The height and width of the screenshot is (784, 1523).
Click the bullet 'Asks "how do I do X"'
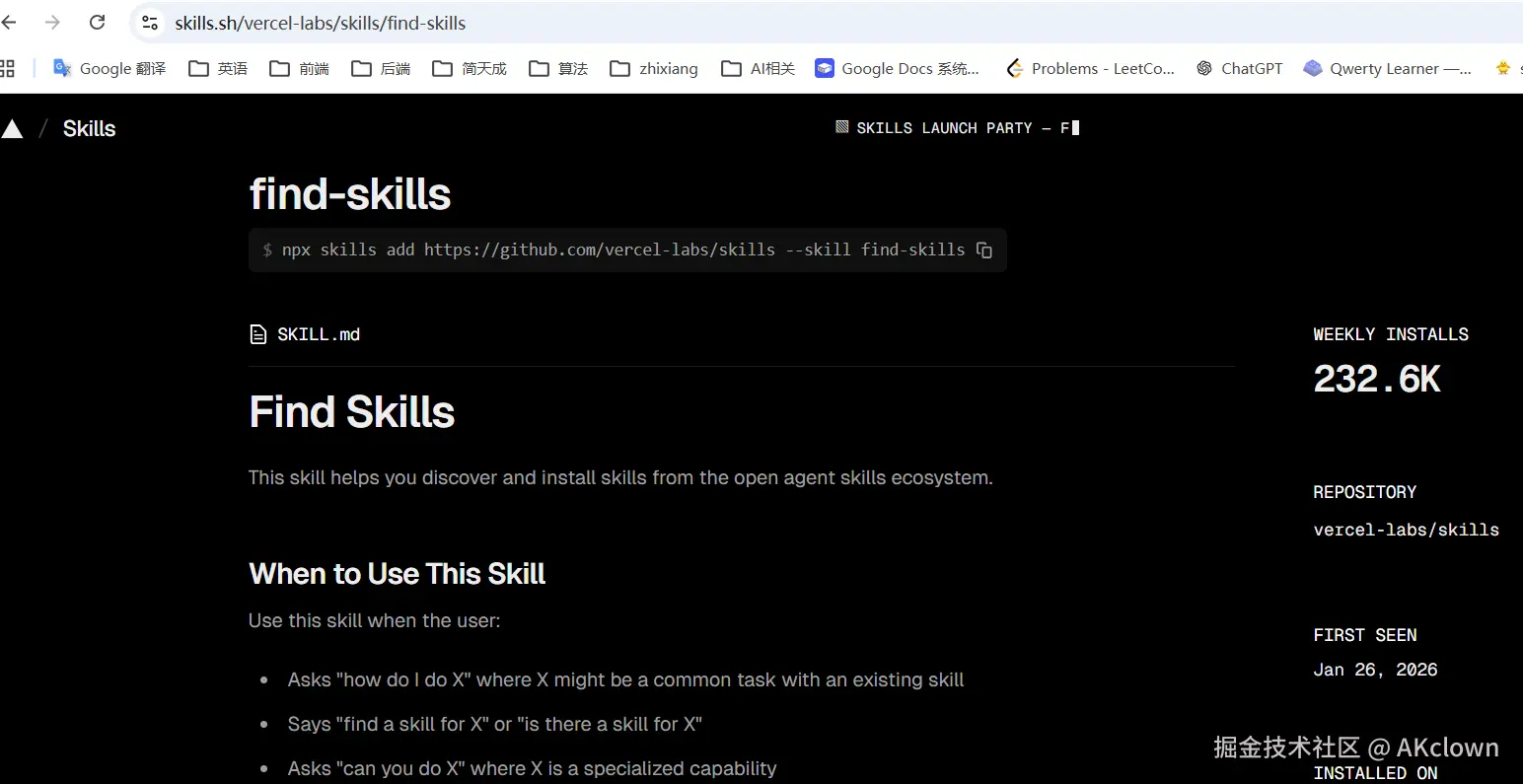point(625,679)
